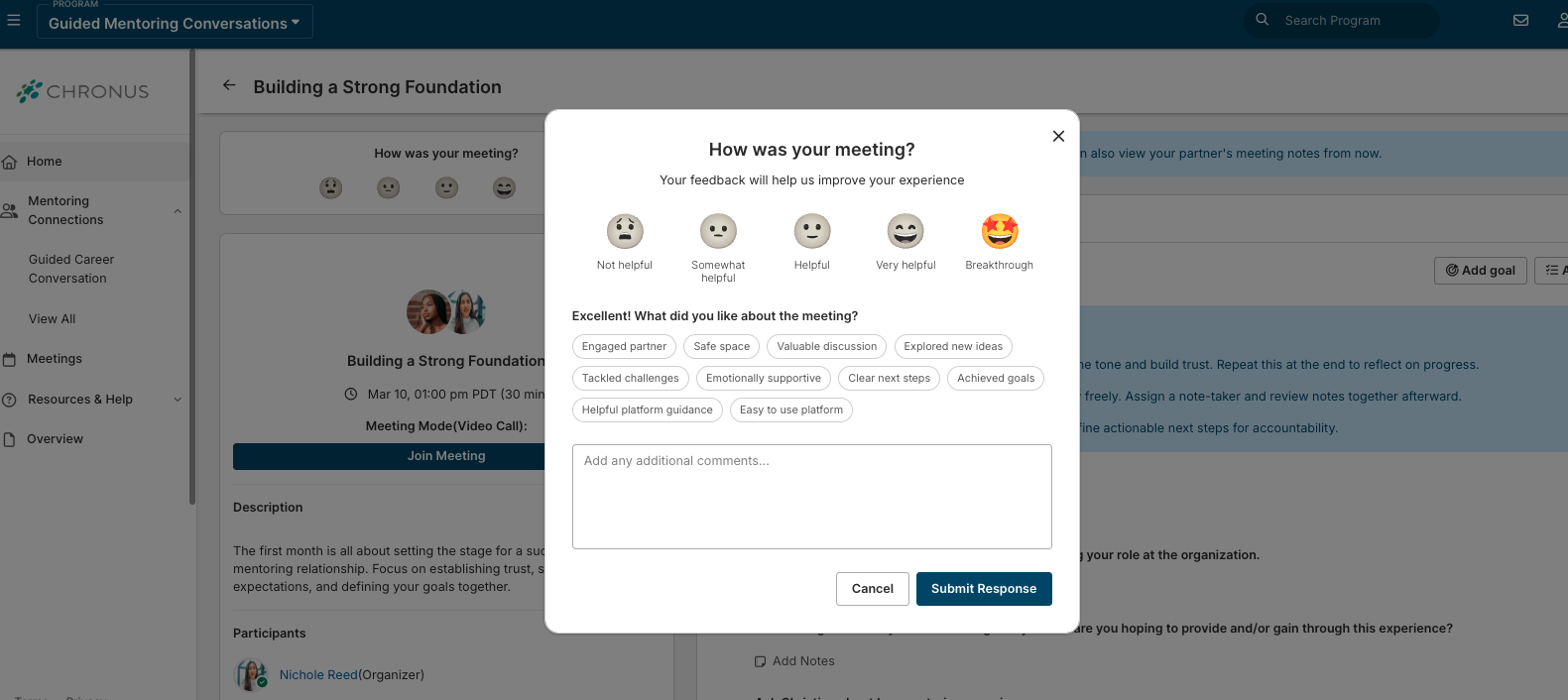Click the additional comments text area
1568x700 pixels.
pyautogui.click(x=811, y=496)
